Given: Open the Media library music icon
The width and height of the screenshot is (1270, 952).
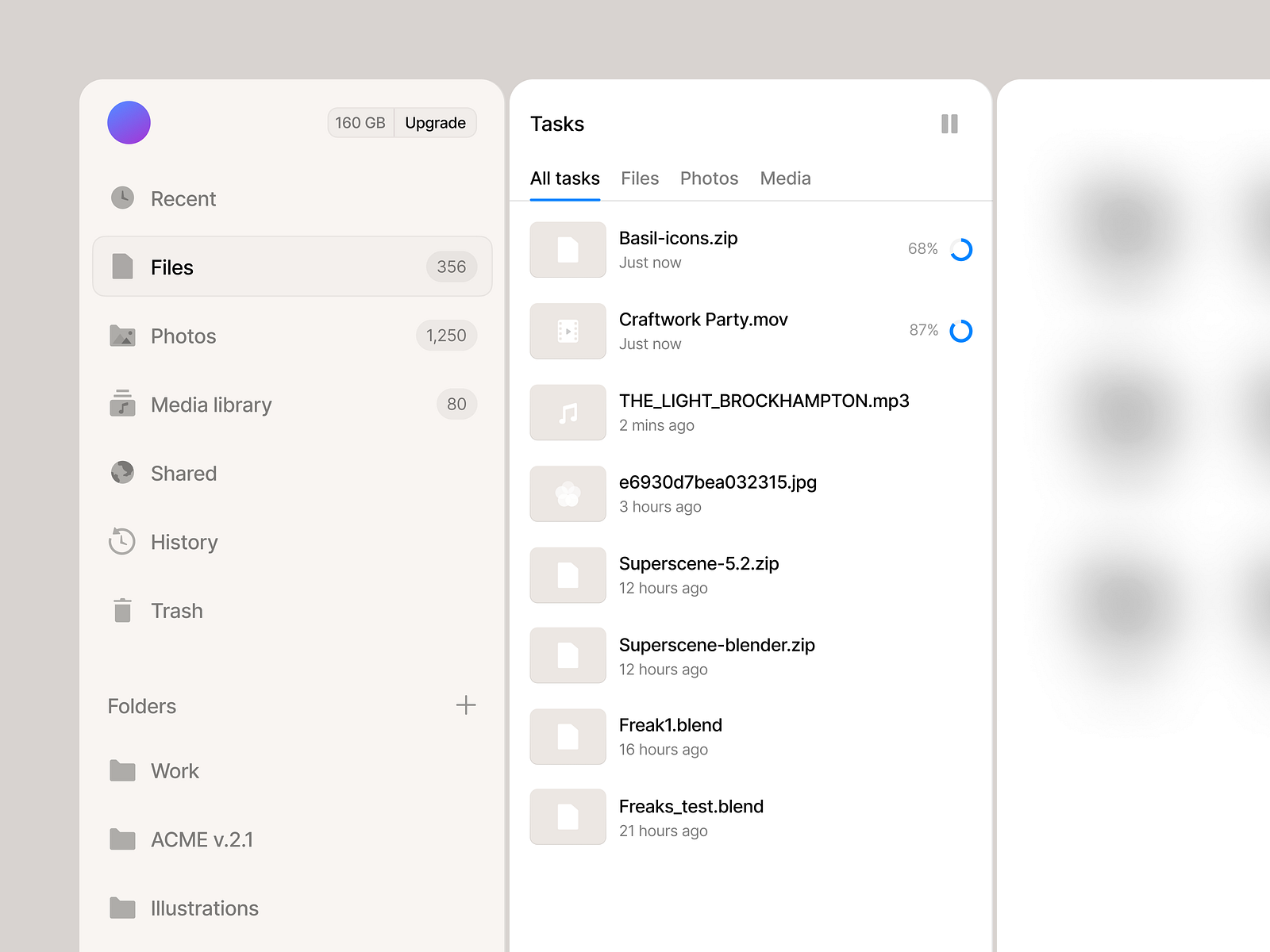Looking at the screenshot, I should click(122, 405).
